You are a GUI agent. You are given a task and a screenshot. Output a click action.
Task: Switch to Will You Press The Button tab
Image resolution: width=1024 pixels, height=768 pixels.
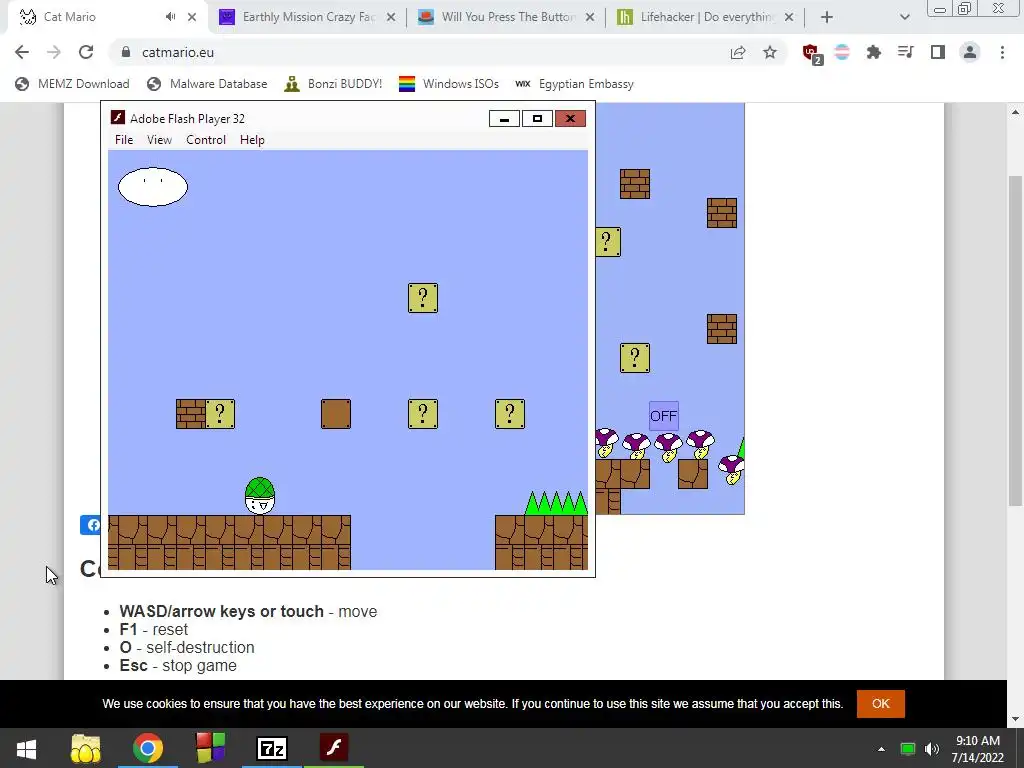point(506,17)
